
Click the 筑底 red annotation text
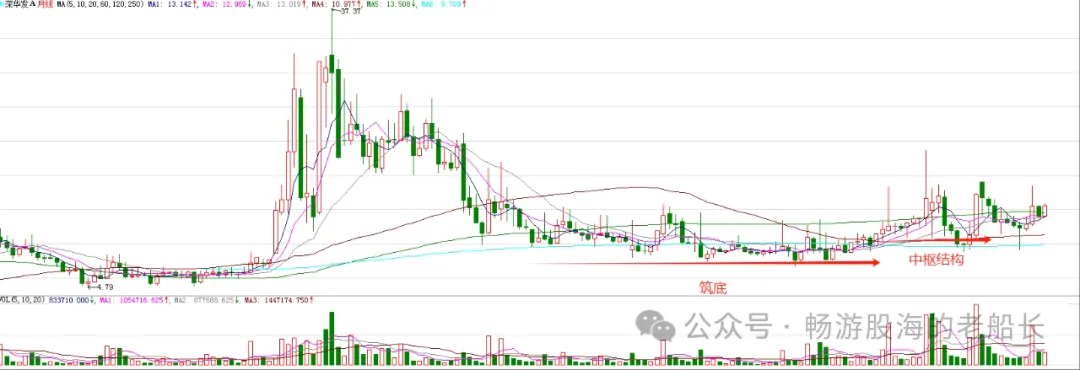(x=713, y=287)
